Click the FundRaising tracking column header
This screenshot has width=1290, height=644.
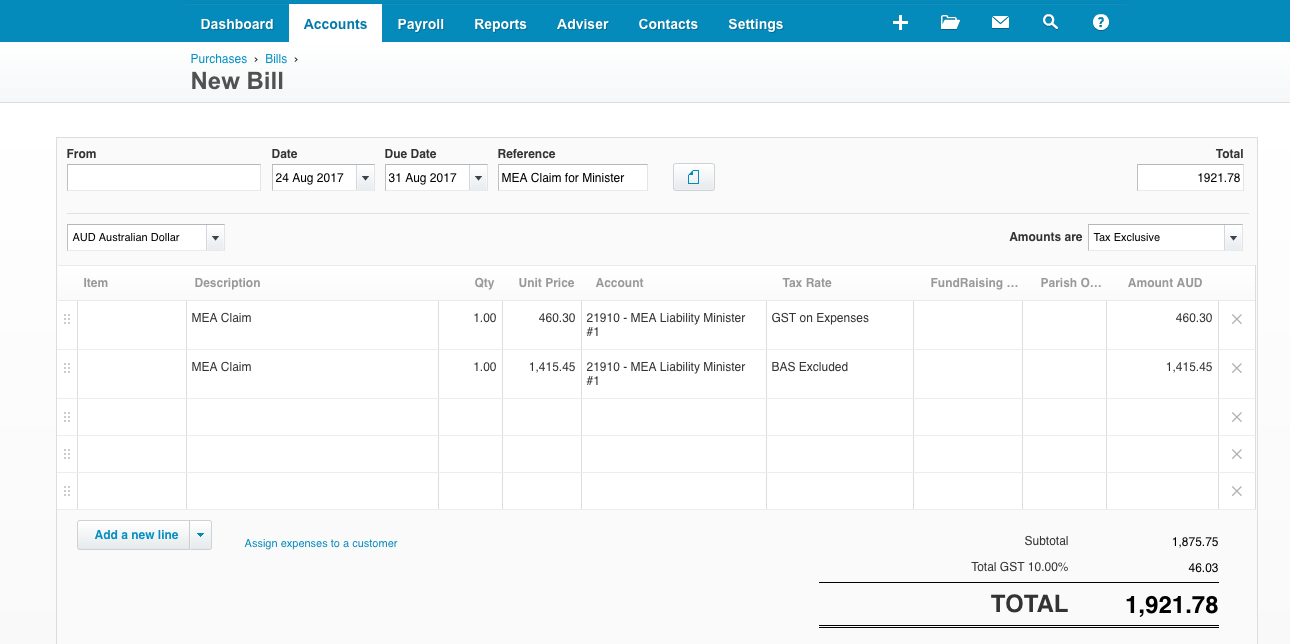tap(975, 283)
